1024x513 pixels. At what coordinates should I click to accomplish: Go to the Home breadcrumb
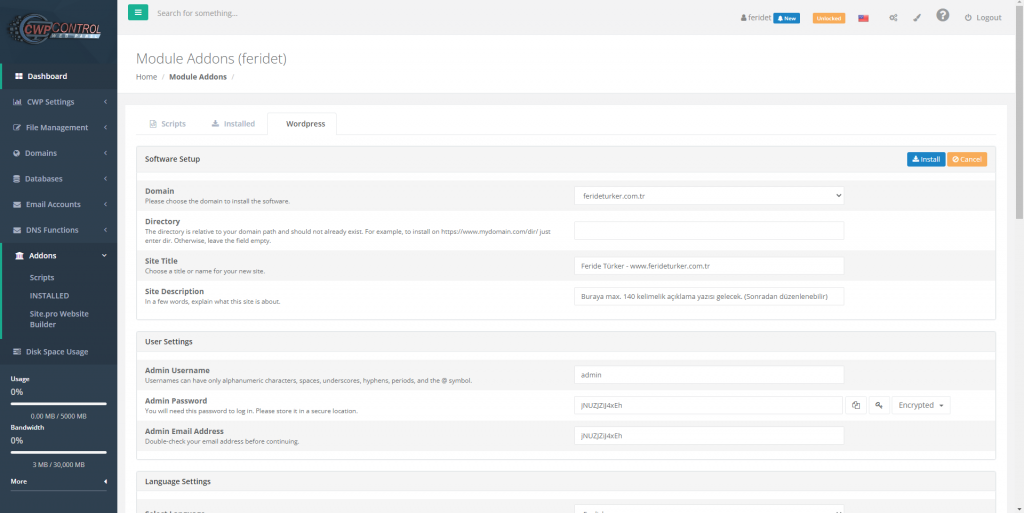[146, 77]
